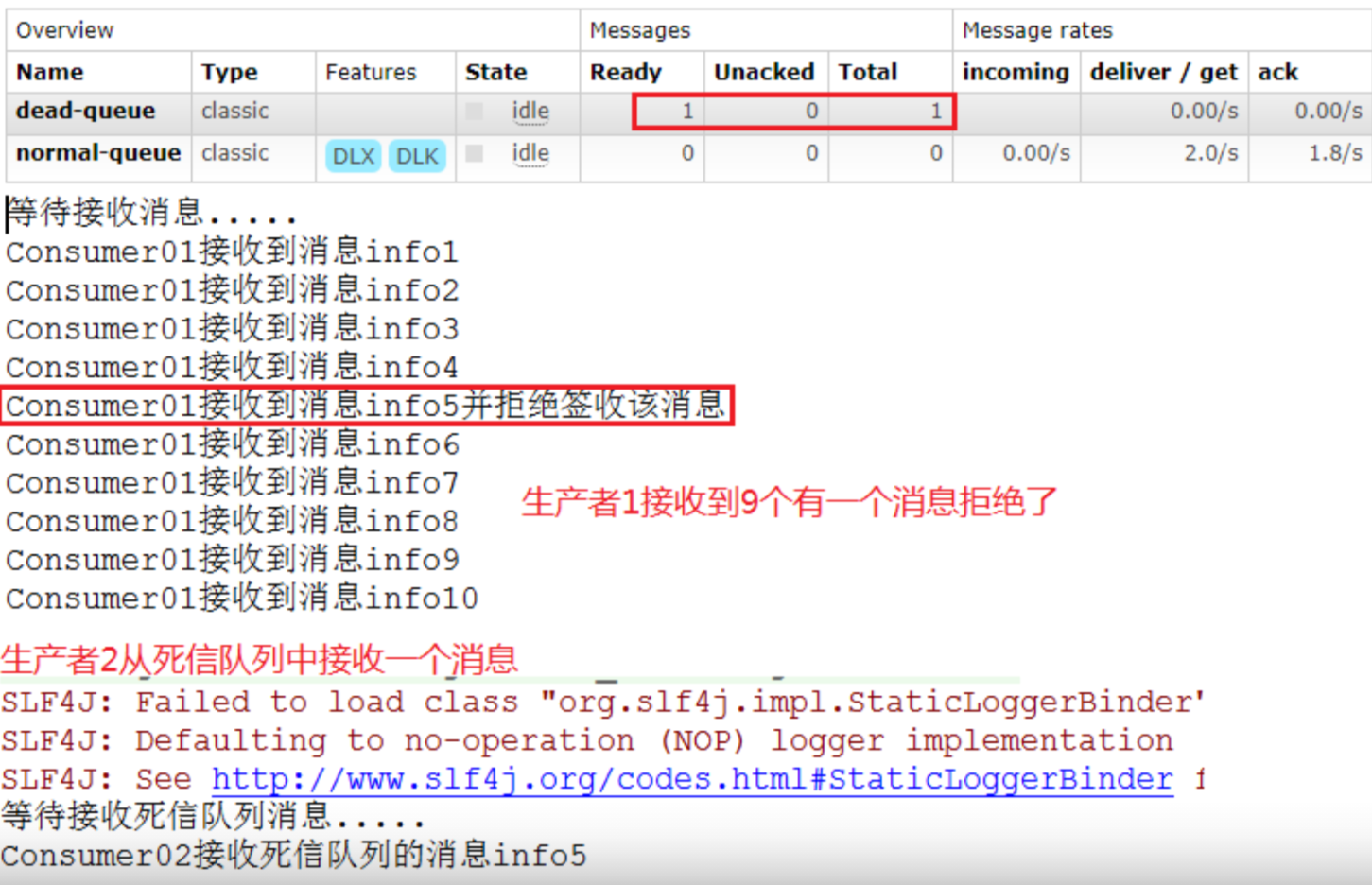Click normal-queue deliver rate 2.0/s
The image size is (1372, 885).
click(1211, 153)
